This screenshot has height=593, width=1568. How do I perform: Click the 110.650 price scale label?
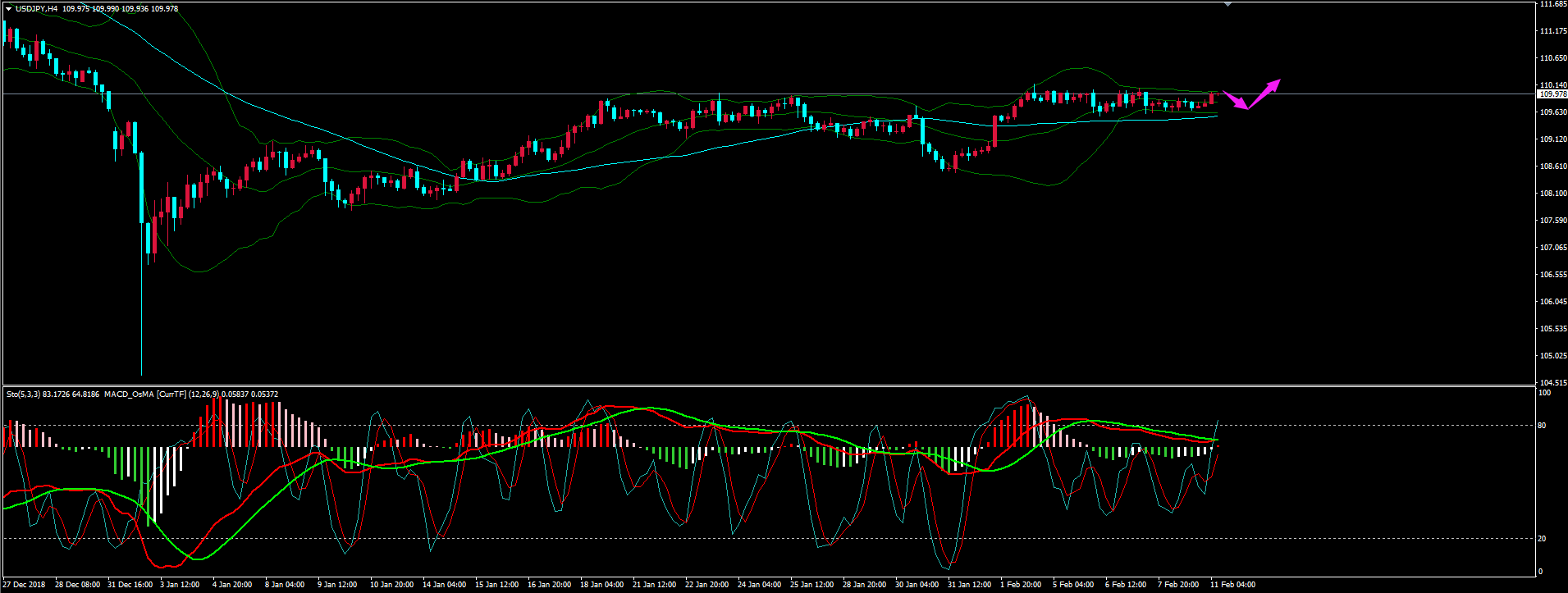click(1554, 58)
